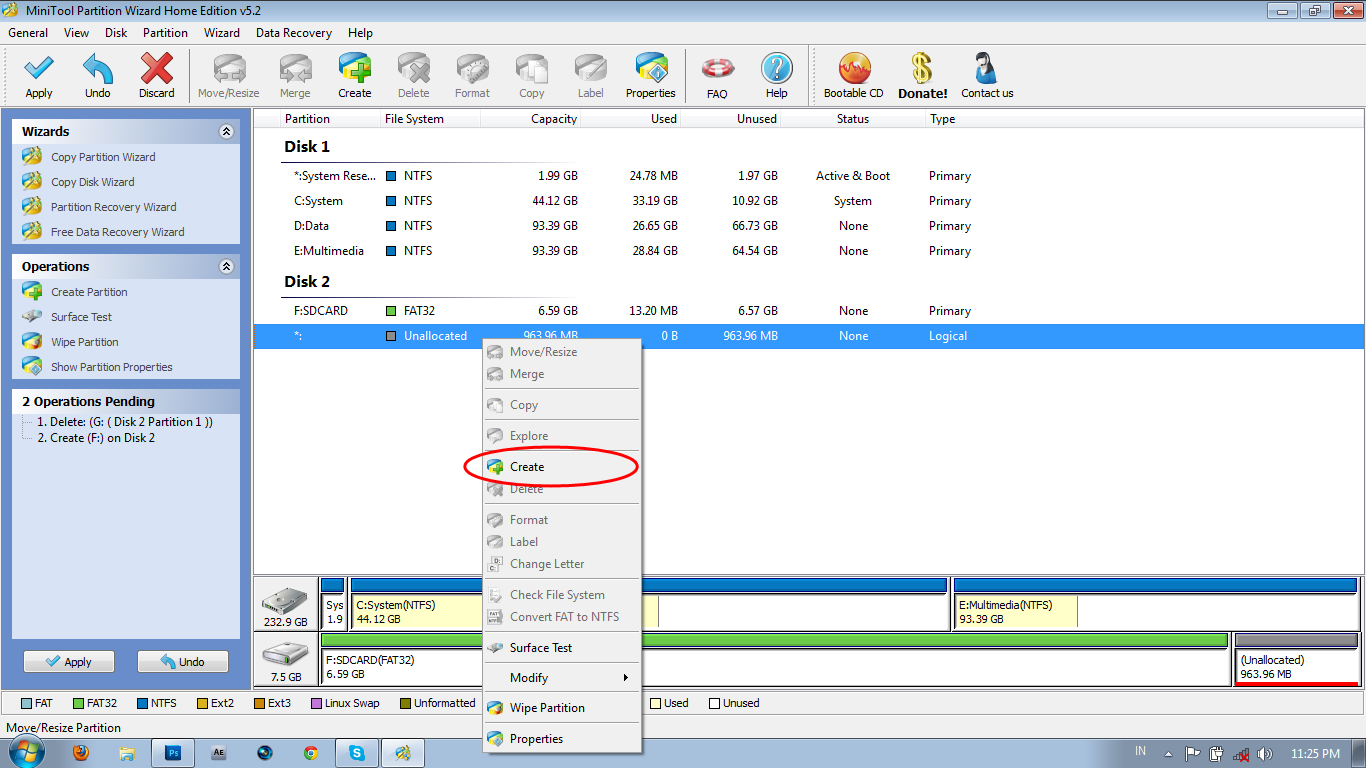Click the FAT32 legend color swatch

point(78,704)
